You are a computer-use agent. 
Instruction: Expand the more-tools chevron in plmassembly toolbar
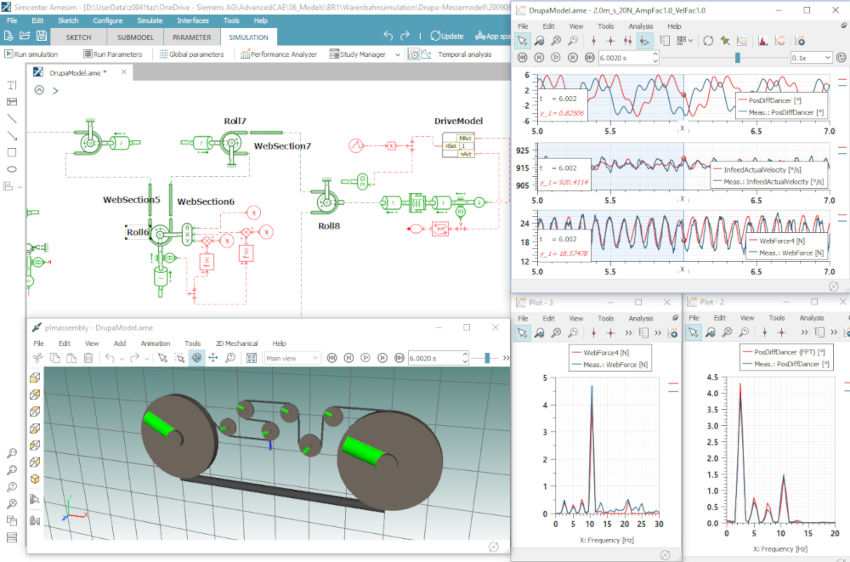[x=506, y=358]
